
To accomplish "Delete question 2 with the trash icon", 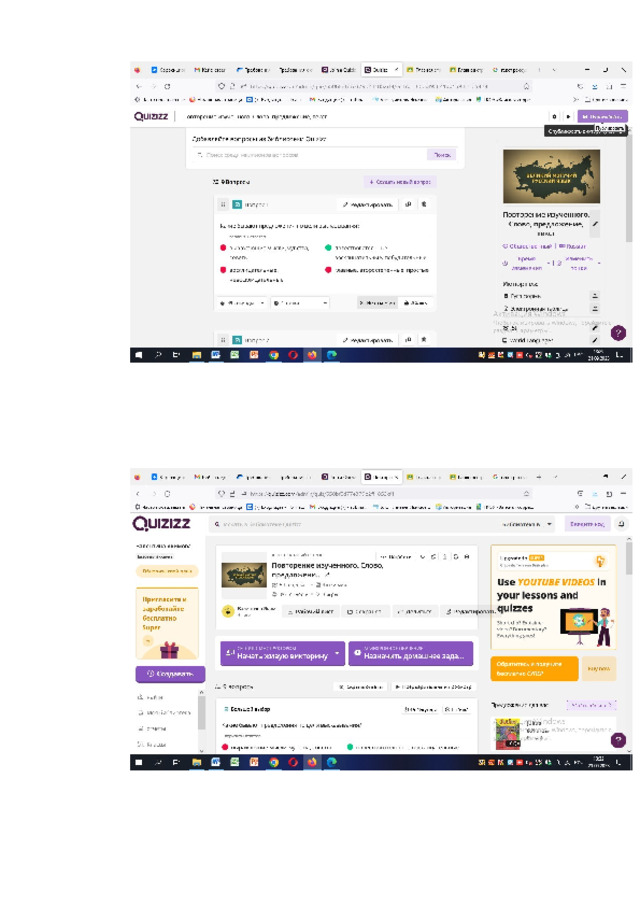I will [424, 340].
